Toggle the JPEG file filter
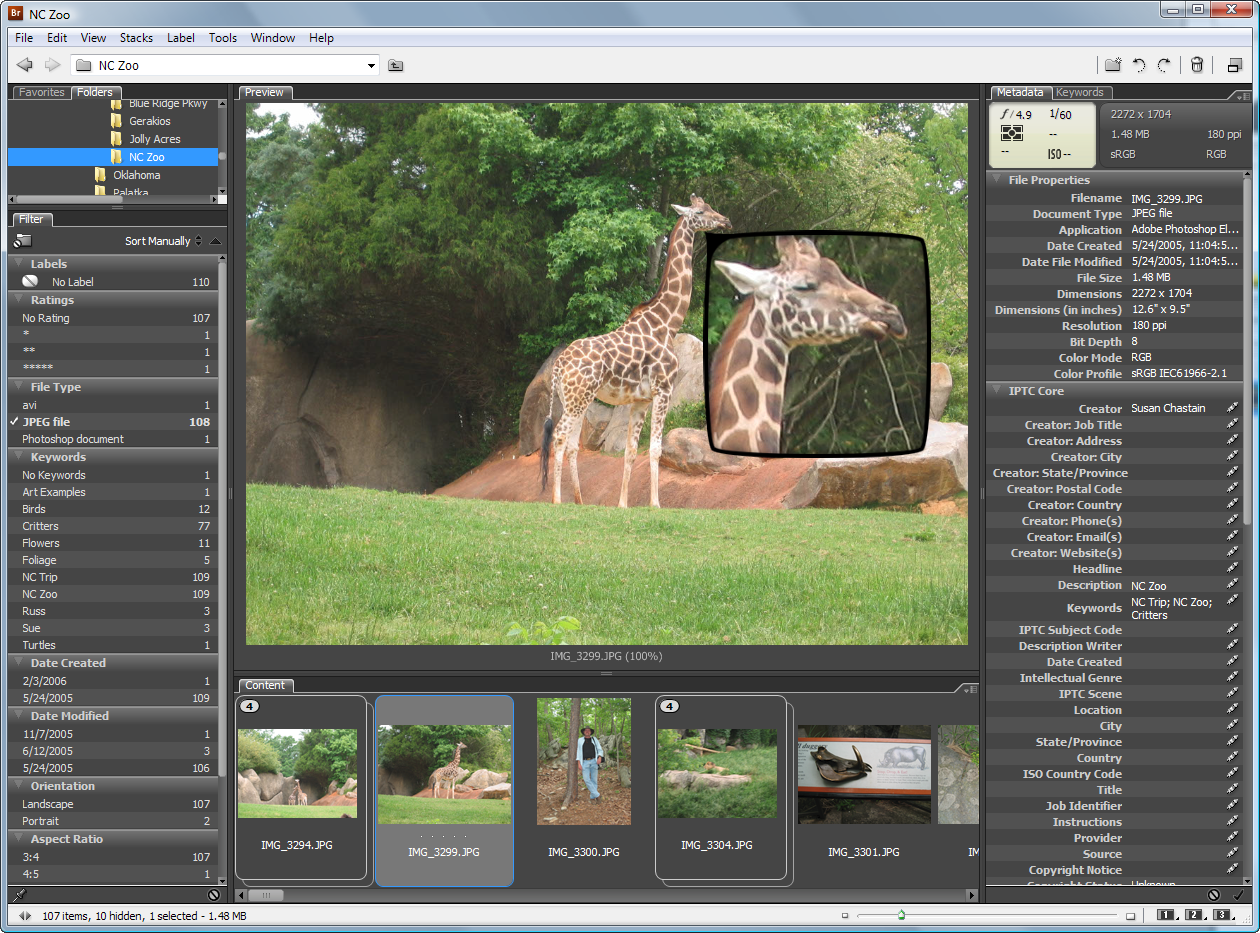Screen dimensions: 1260x933 pos(46,422)
